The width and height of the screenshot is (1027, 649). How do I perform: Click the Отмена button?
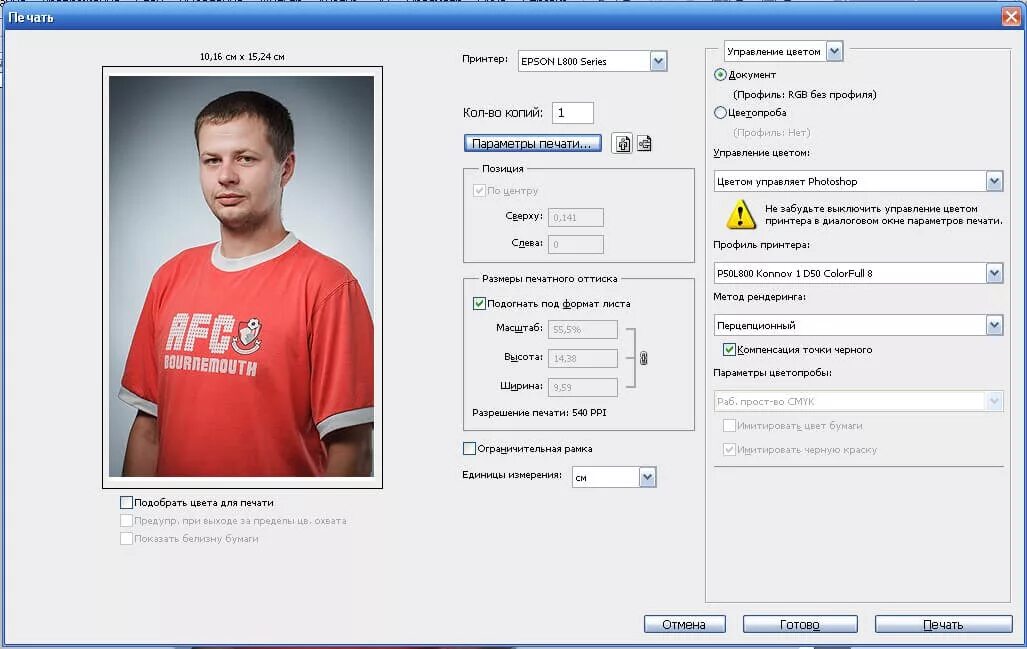click(684, 624)
